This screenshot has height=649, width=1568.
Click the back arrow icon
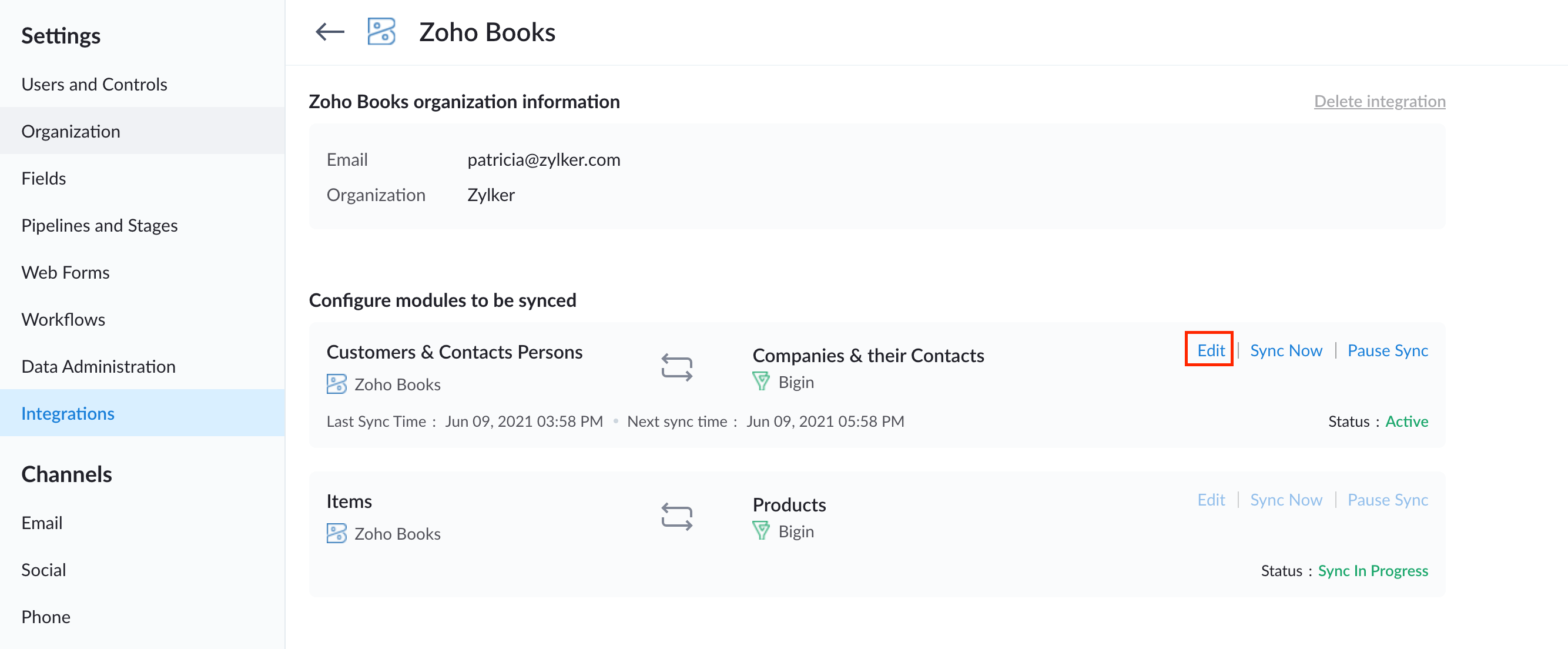(x=329, y=32)
